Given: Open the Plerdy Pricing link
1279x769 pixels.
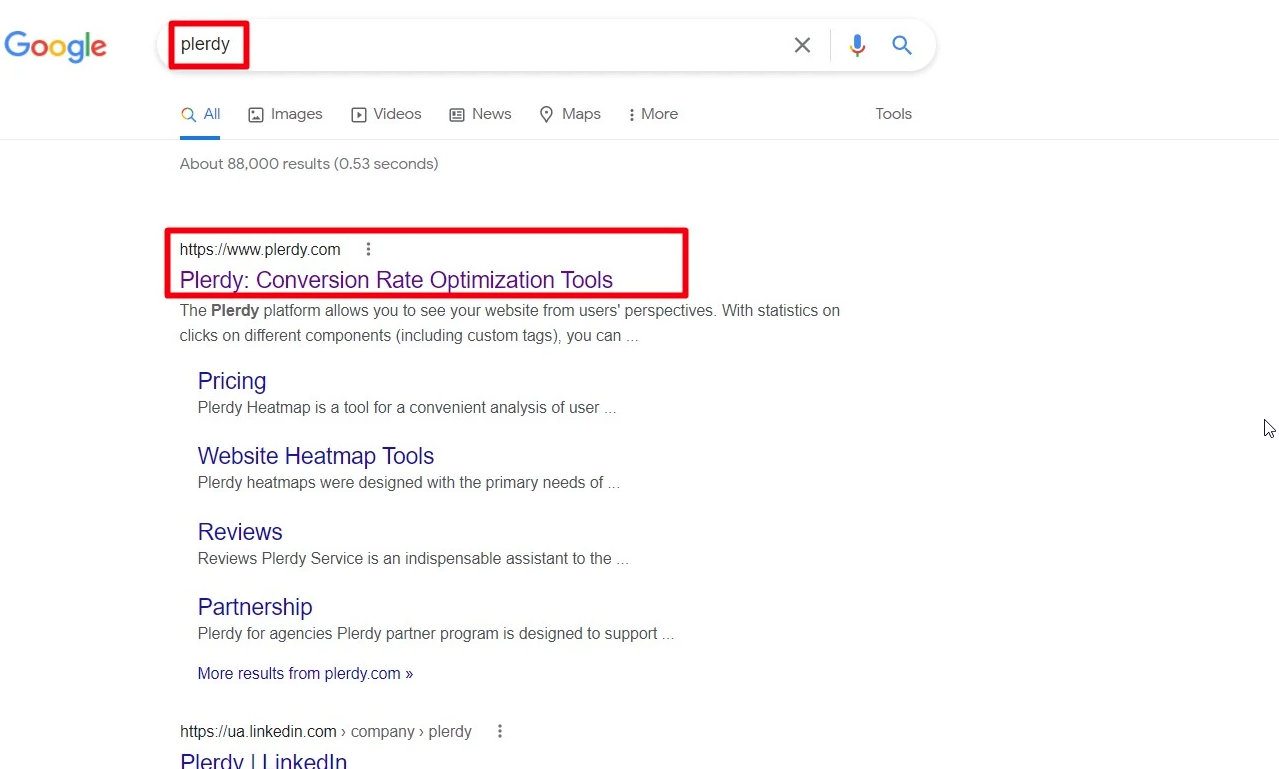Looking at the screenshot, I should click(232, 382).
